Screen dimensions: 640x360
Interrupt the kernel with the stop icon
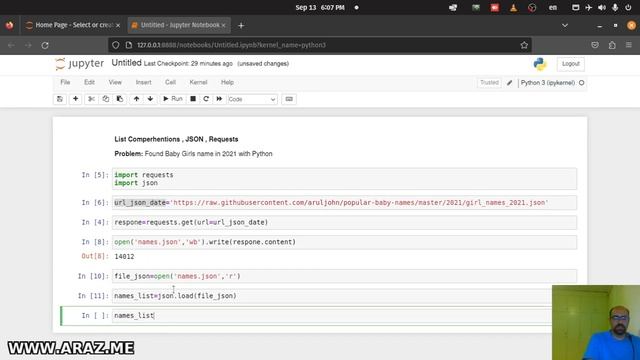[x=193, y=99]
